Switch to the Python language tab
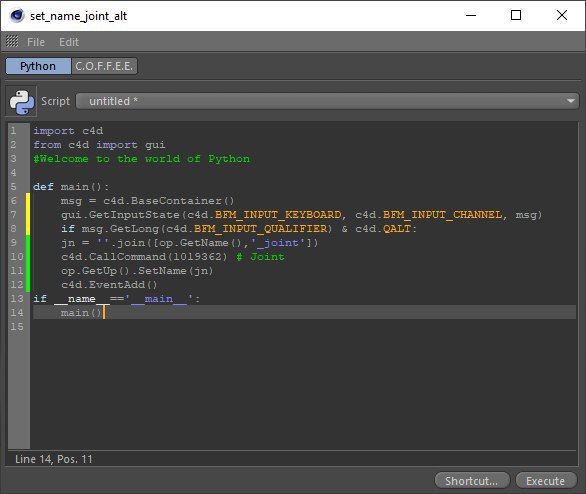 pos(38,66)
